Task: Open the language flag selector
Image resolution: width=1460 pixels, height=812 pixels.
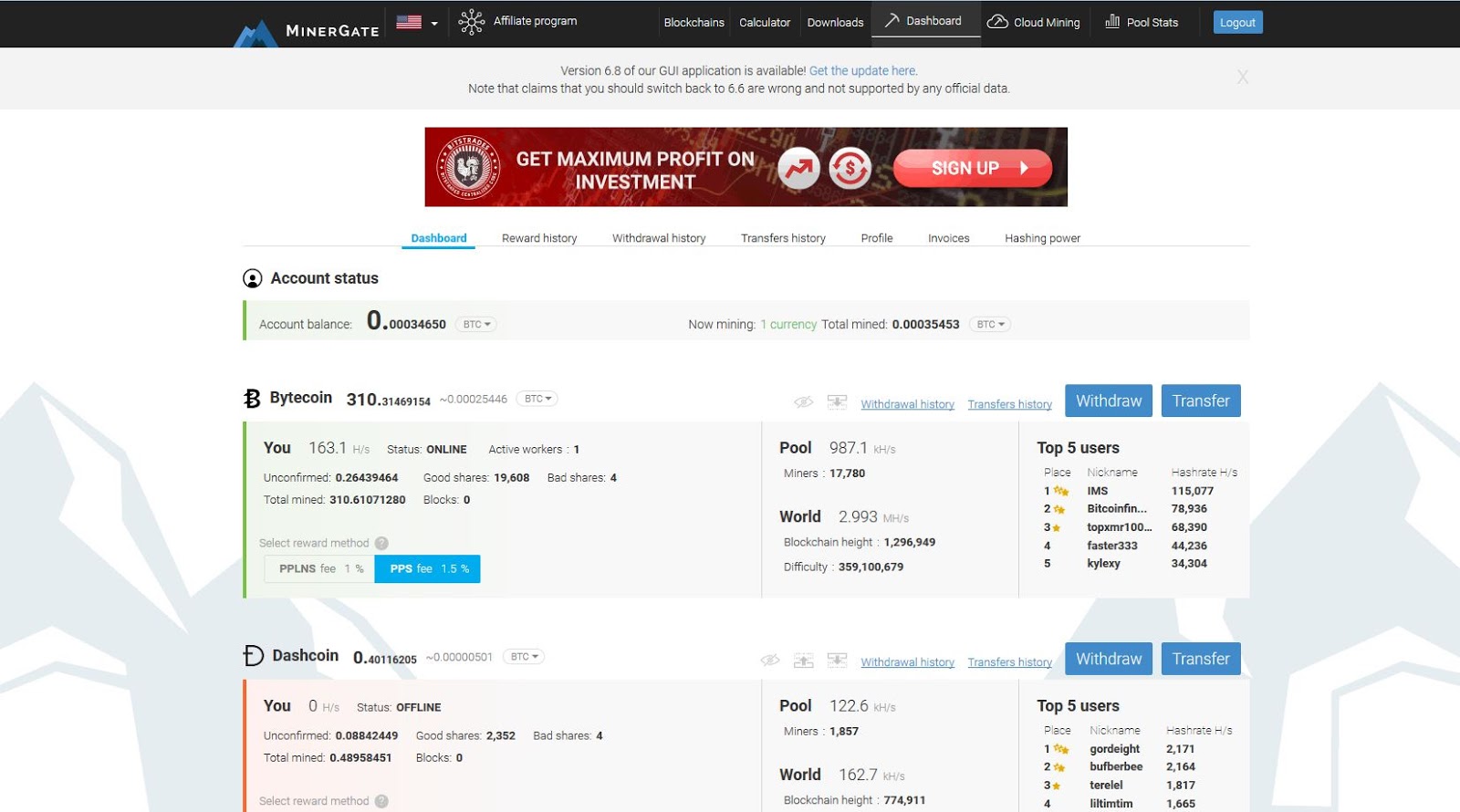Action: 416,22
